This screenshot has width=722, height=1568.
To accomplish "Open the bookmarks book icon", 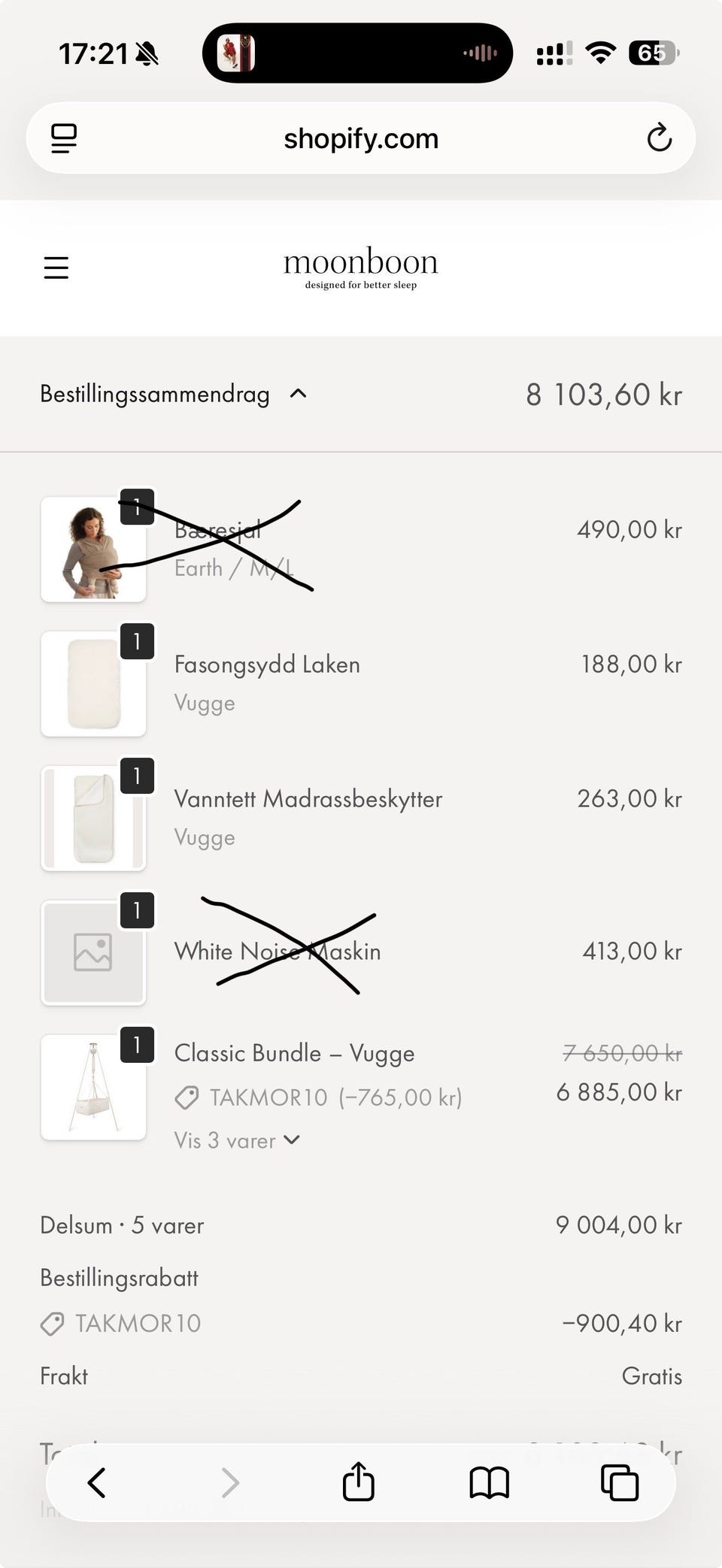I will coord(489,1483).
